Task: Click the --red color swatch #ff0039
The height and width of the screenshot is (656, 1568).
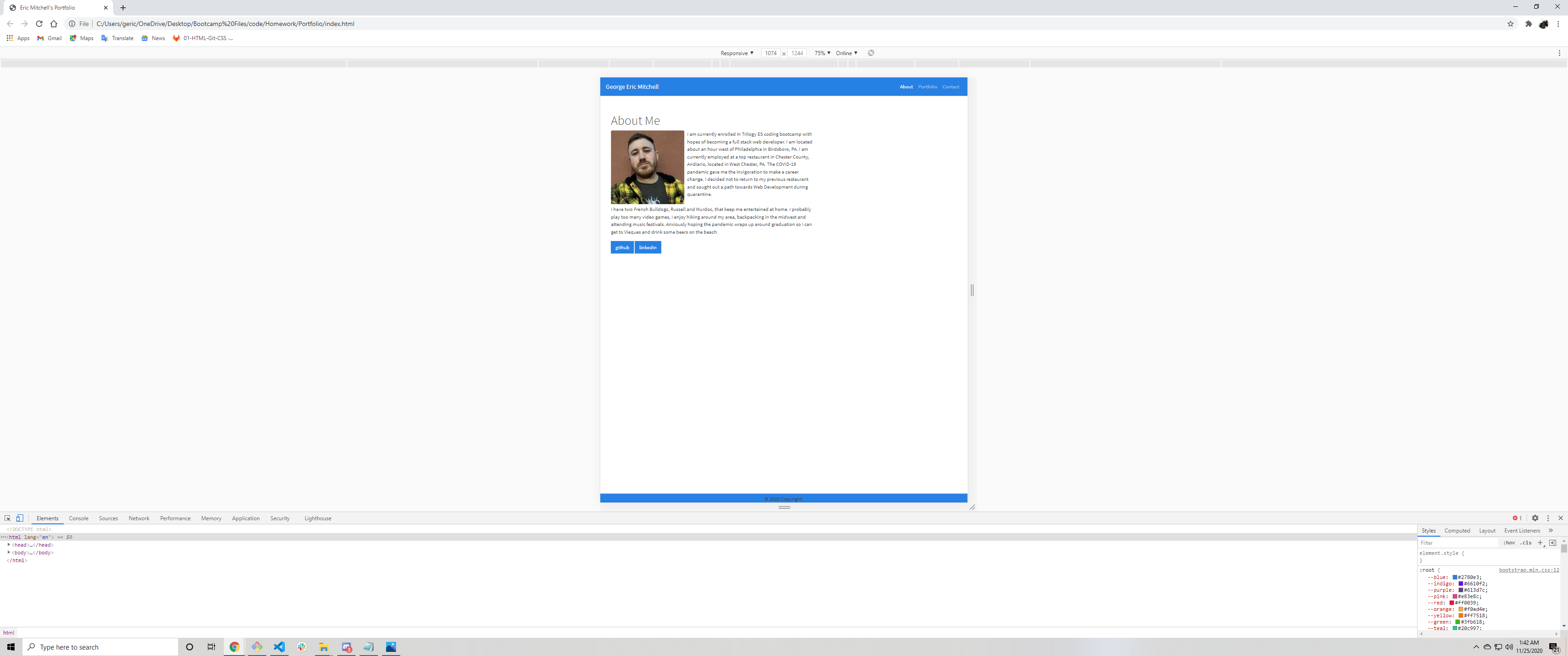Action: point(1452,602)
